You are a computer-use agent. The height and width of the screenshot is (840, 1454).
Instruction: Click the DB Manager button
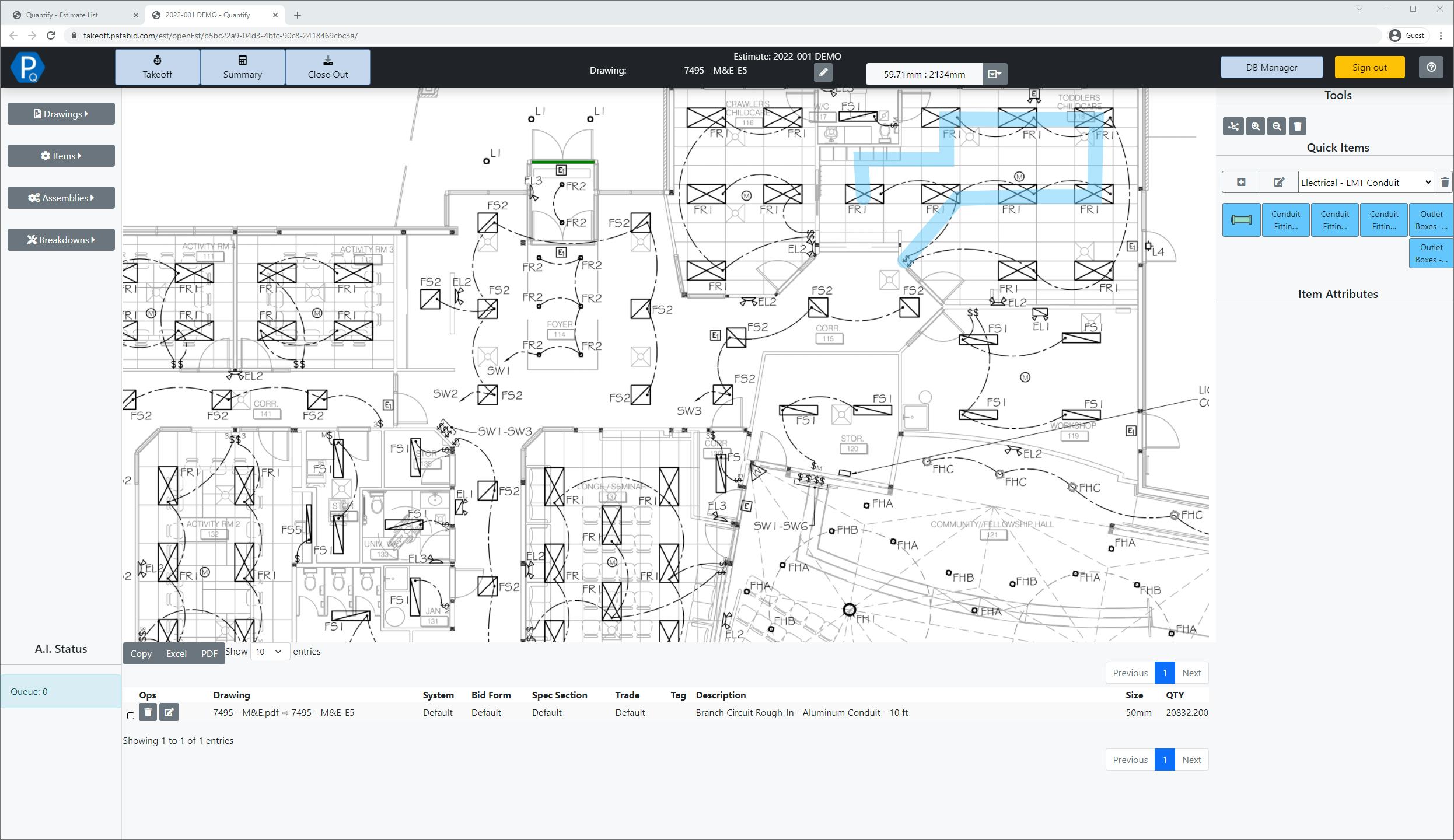coord(1271,67)
